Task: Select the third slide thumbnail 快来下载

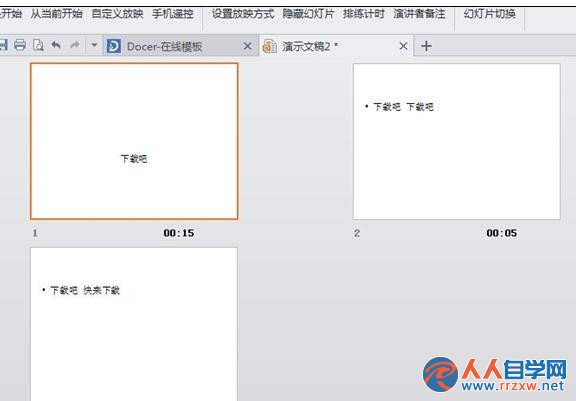Action: pyautogui.click(x=134, y=324)
